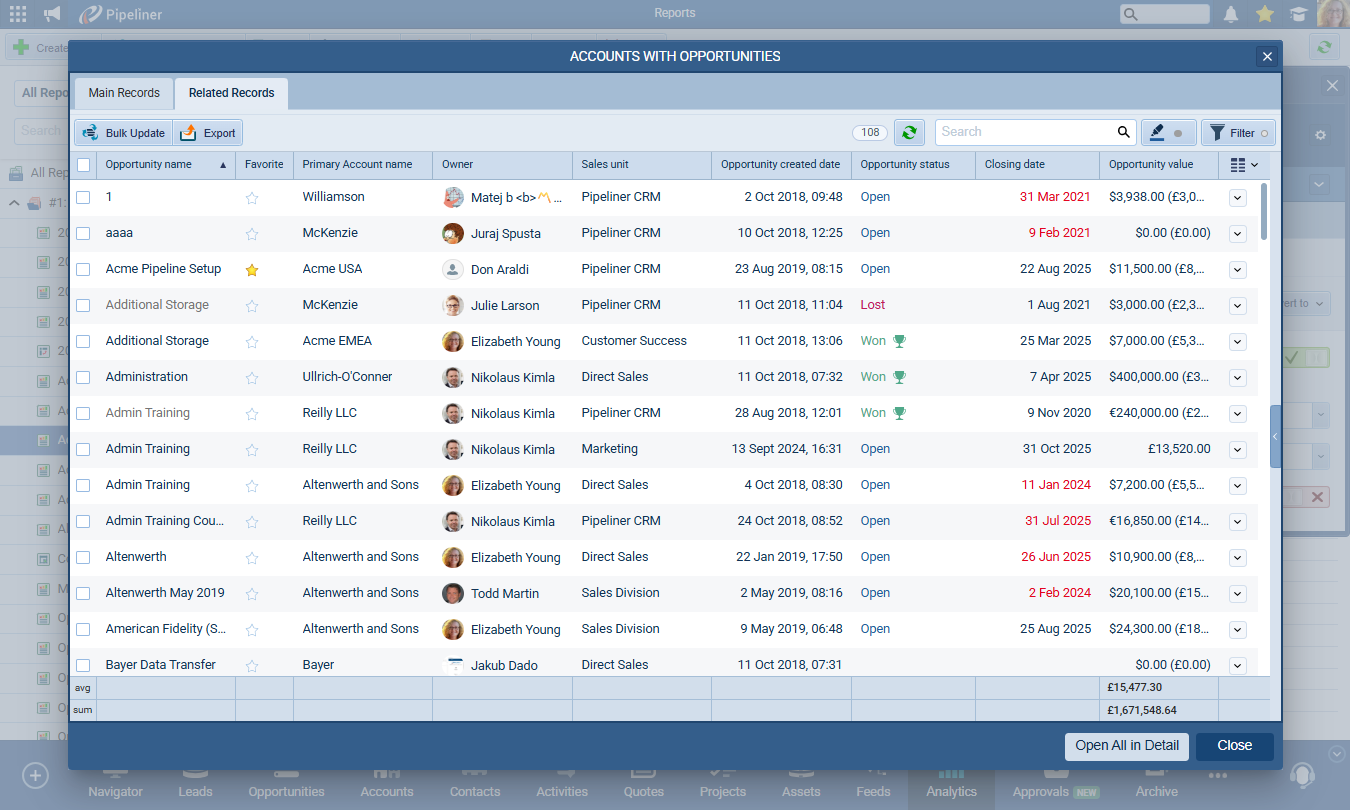Image resolution: width=1350 pixels, height=810 pixels.
Task: Star the Administration opportunity as favorite
Action: click(x=252, y=378)
